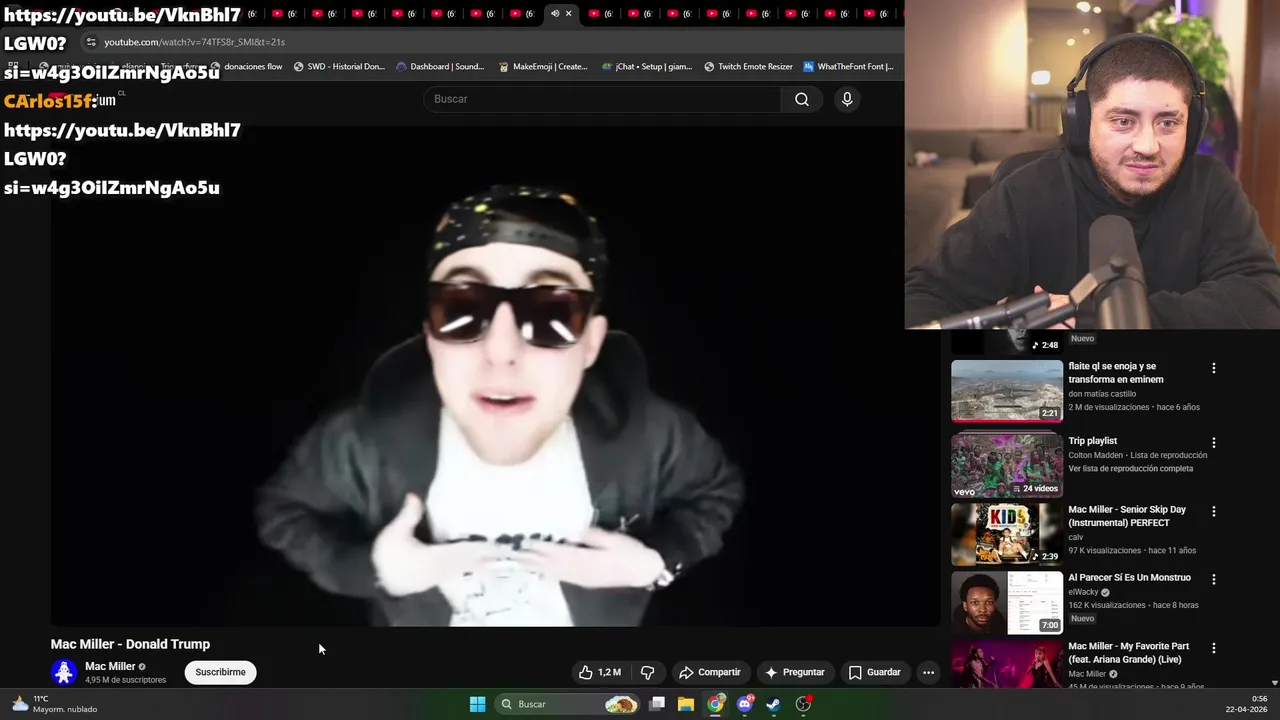Close the active YouTube tab
1280x720 pixels.
point(569,13)
